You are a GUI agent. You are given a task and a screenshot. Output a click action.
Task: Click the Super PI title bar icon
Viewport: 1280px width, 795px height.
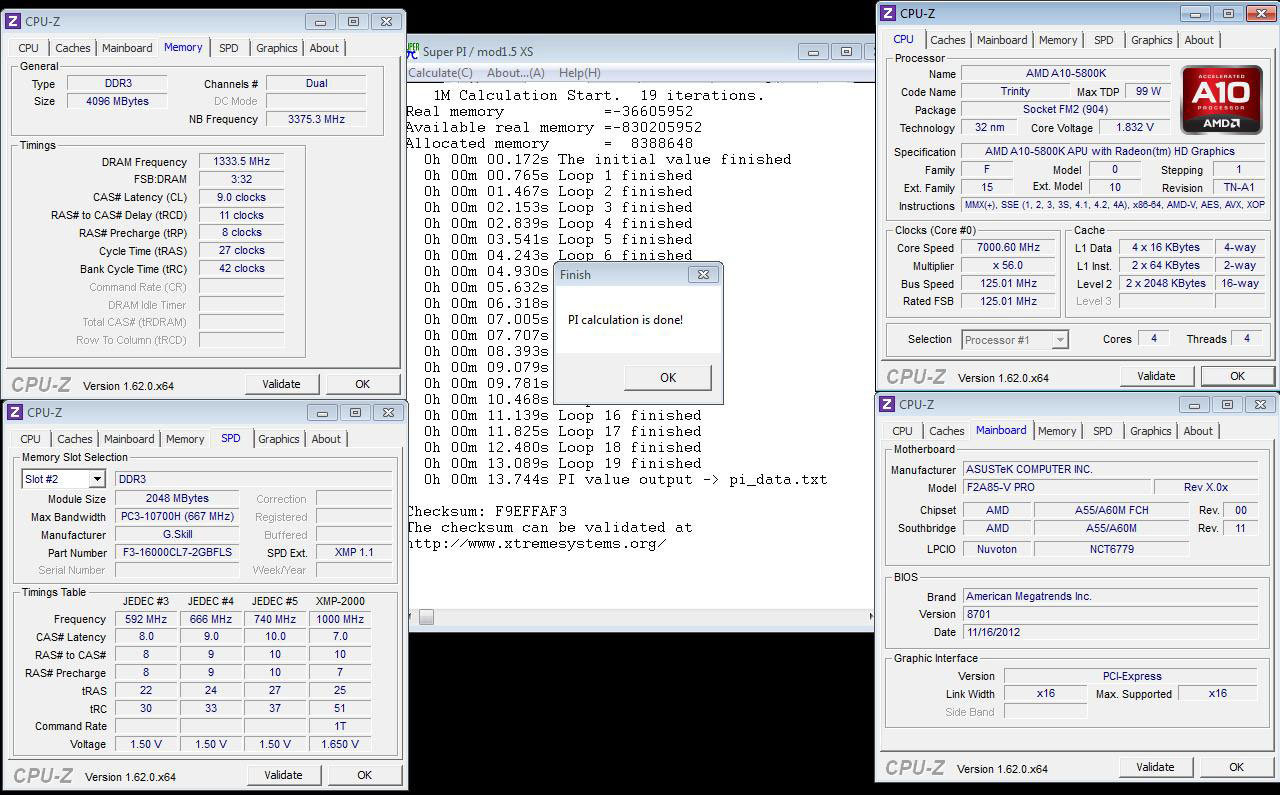click(x=413, y=50)
